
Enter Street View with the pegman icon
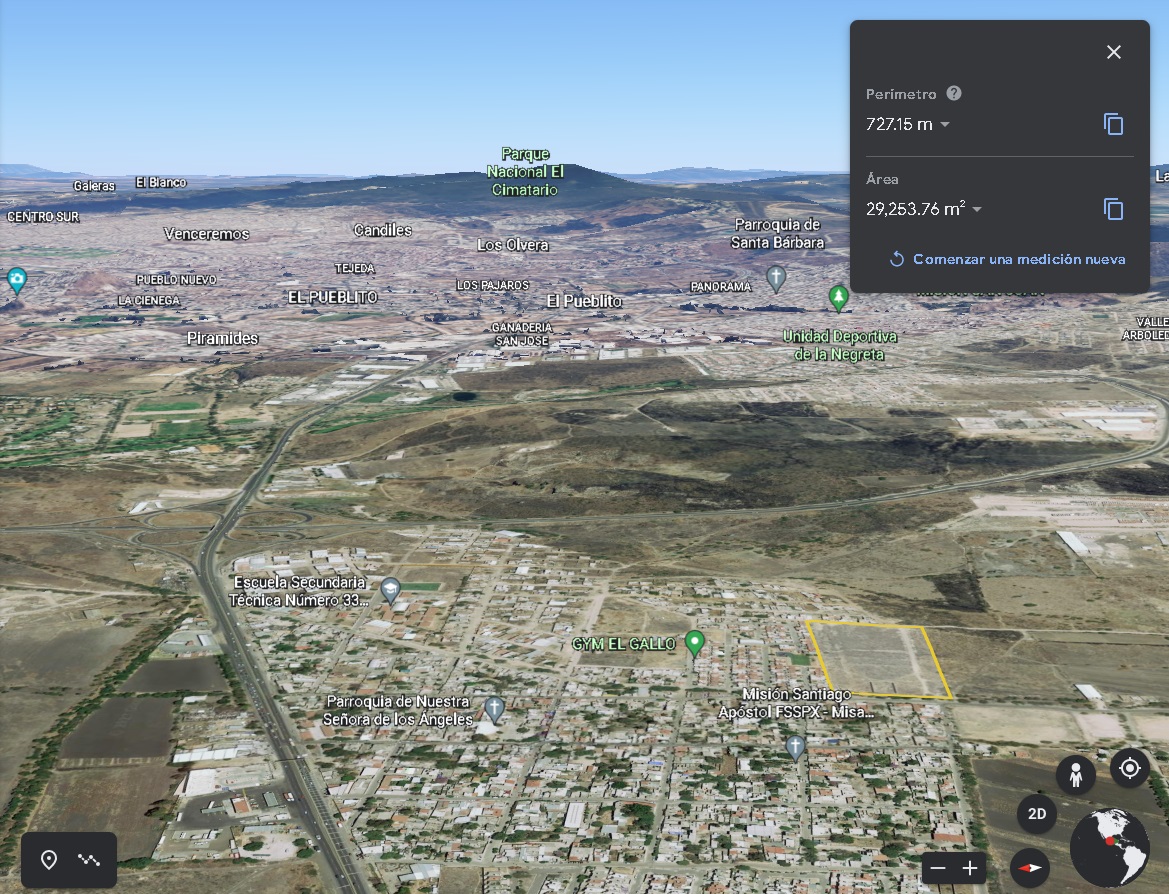point(1075,775)
